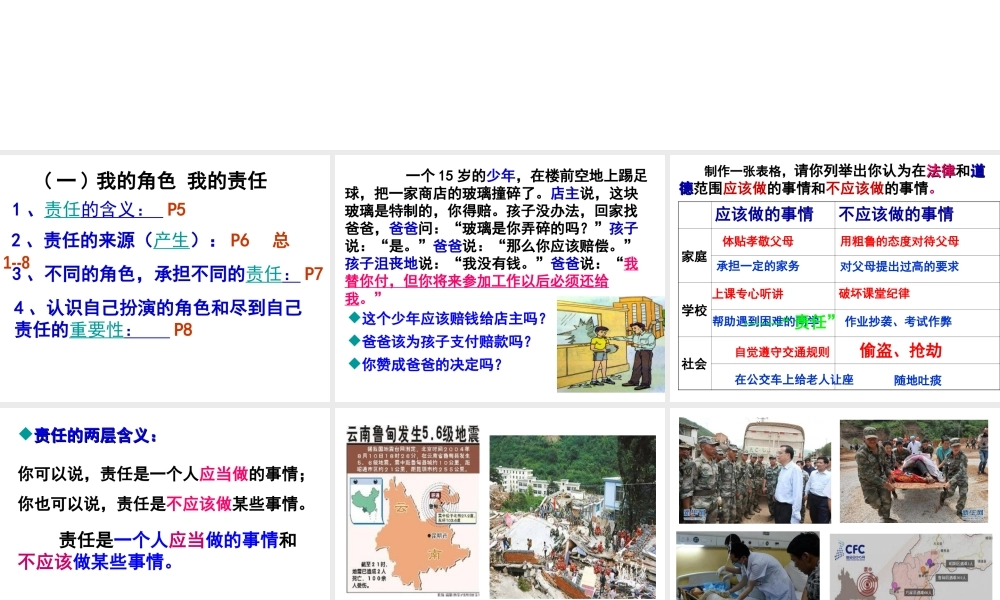1000x600 pixels.
Task: Click the P5 page reference
Action: tap(176, 209)
